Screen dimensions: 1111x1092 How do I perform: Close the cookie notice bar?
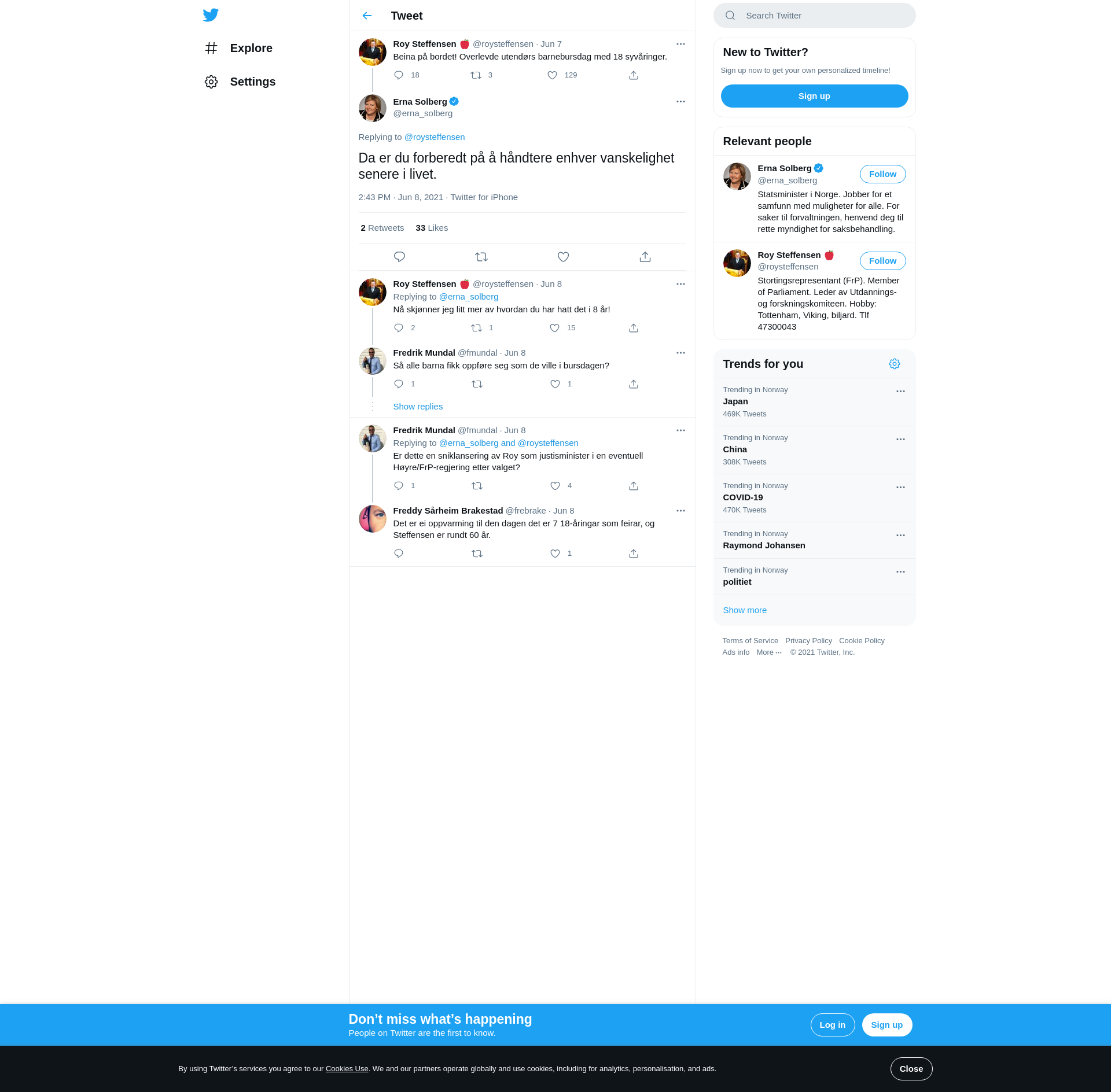point(911,1069)
